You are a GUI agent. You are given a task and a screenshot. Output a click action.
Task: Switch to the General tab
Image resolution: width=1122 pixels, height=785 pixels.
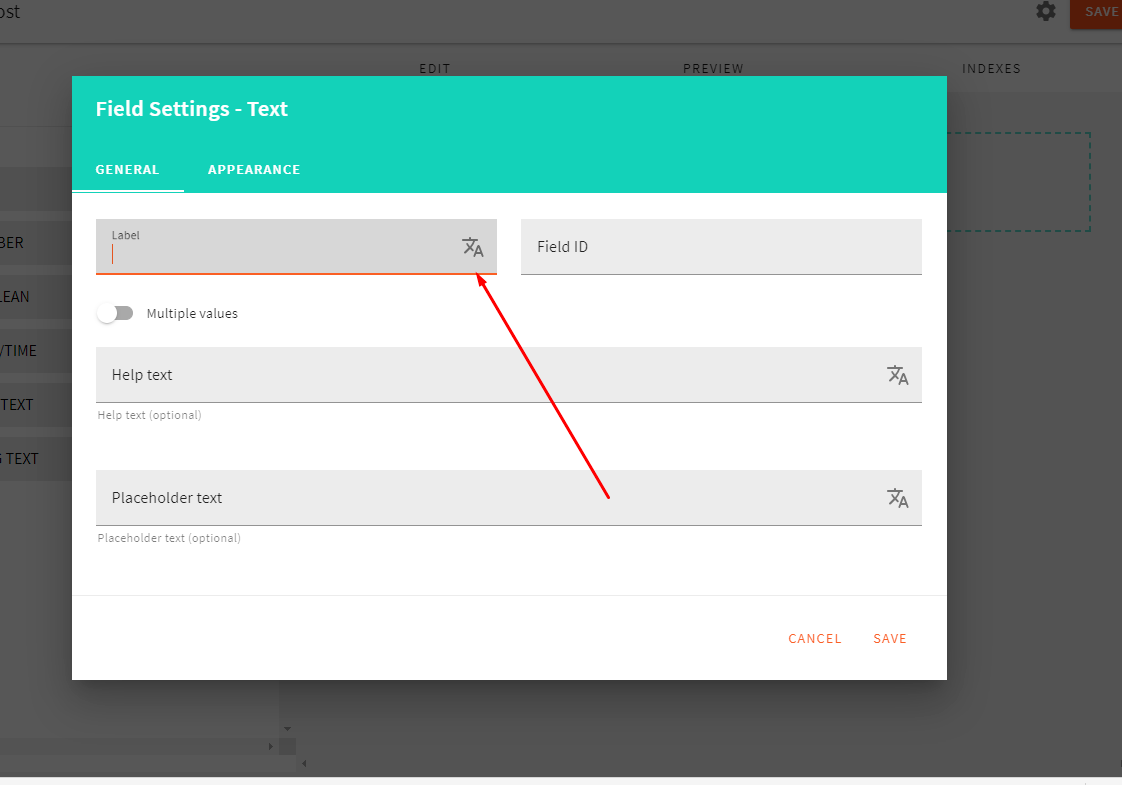coord(127,170)
